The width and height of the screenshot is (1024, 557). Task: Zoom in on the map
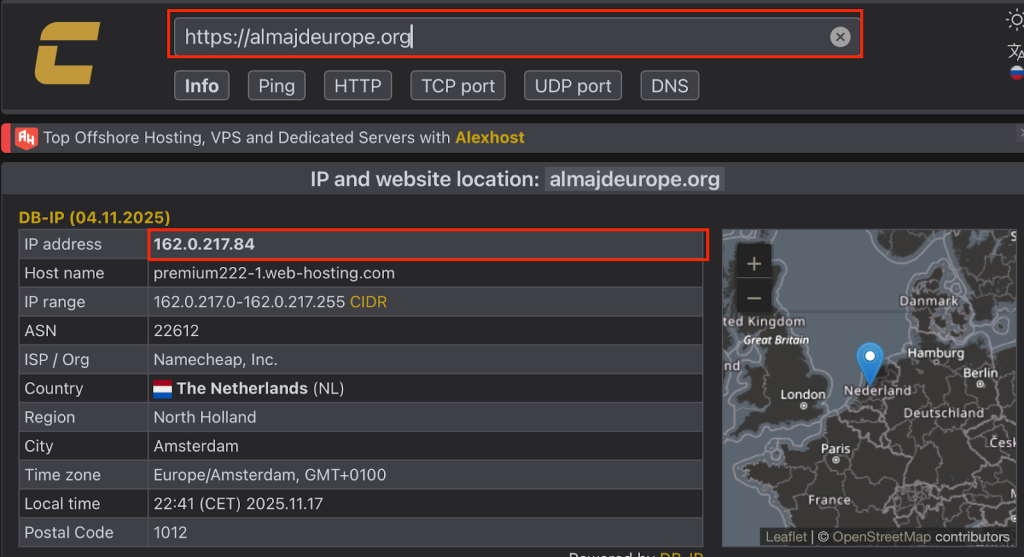[754, 264]
